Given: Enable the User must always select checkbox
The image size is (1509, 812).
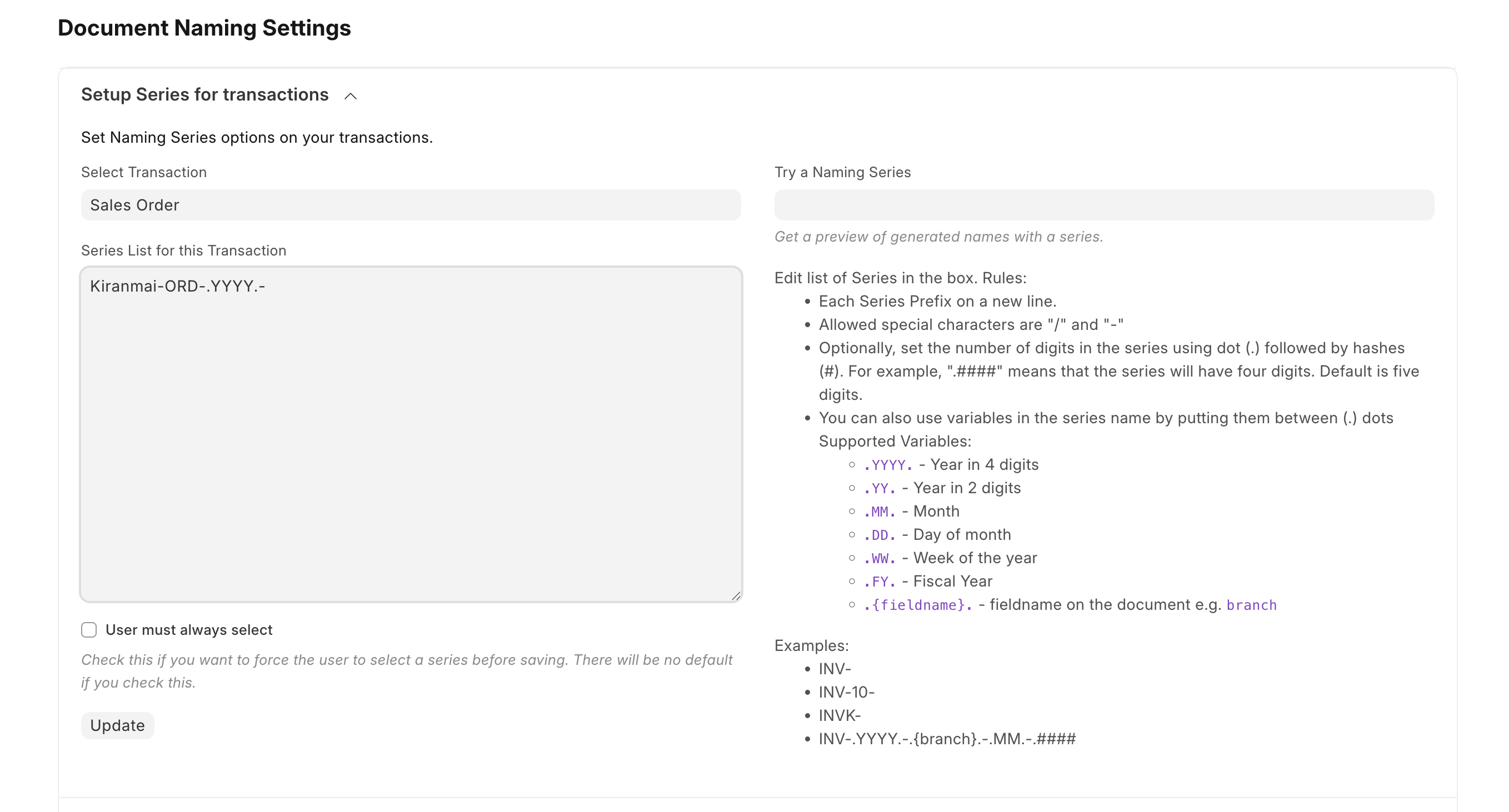Looking at the screenshot, I should point(89,630).
